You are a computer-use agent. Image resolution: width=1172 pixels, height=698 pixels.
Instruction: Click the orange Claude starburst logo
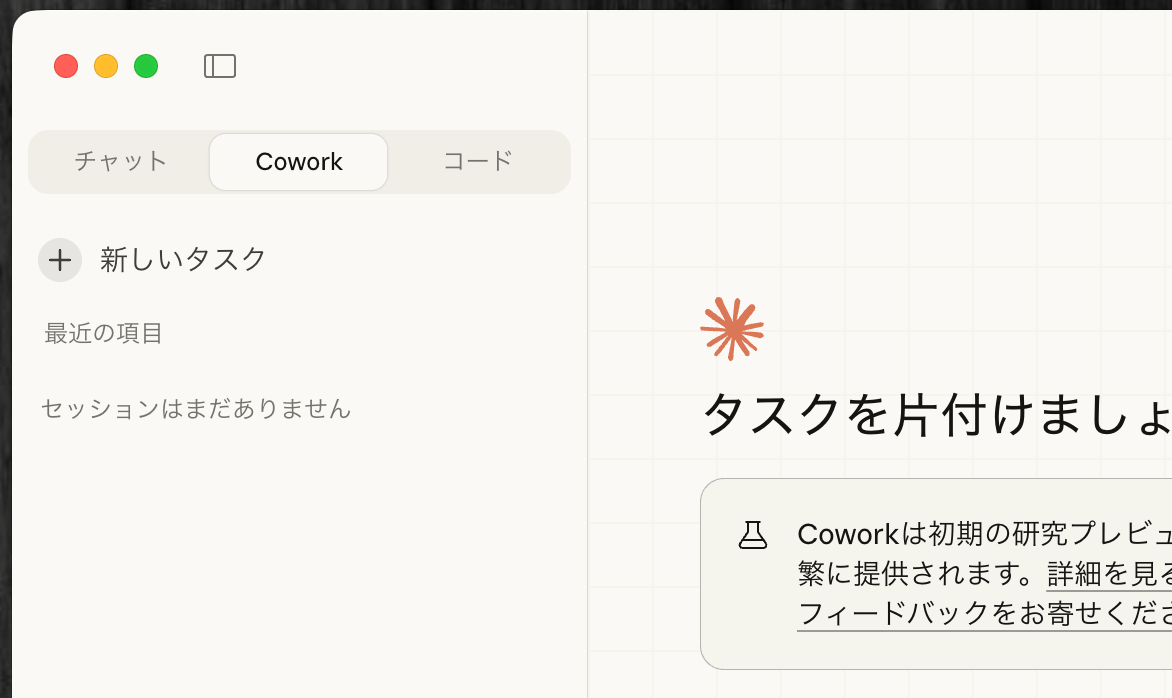click(732, 329)
